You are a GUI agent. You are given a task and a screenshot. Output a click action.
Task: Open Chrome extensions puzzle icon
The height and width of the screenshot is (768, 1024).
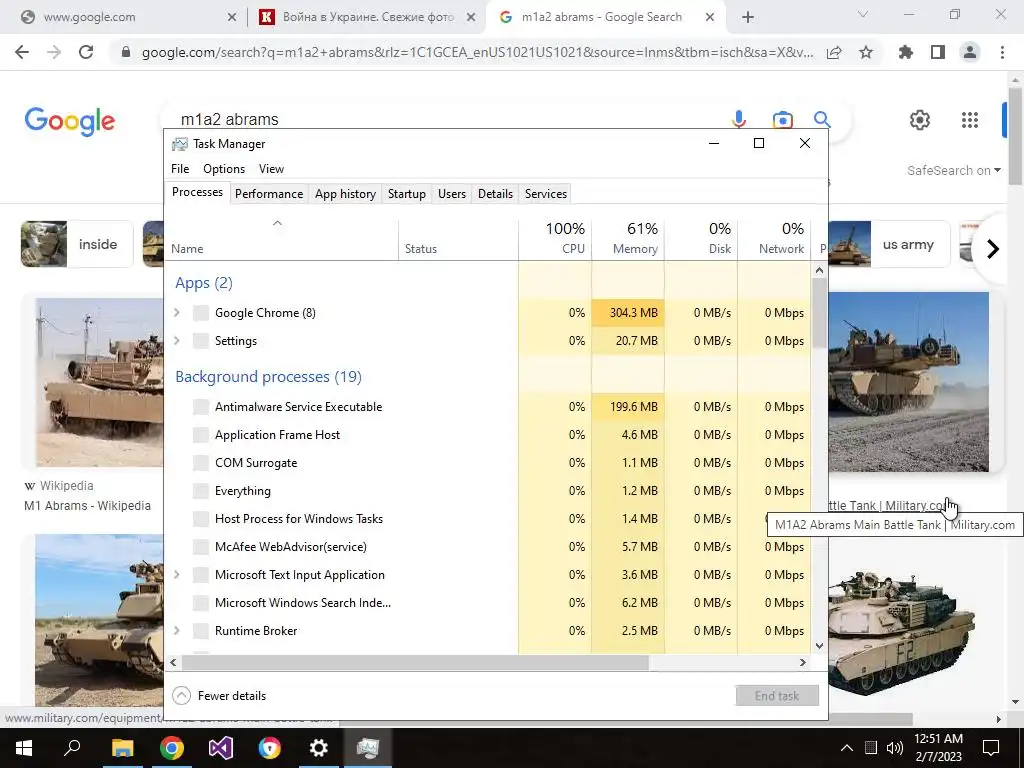[x=906, y=52]
